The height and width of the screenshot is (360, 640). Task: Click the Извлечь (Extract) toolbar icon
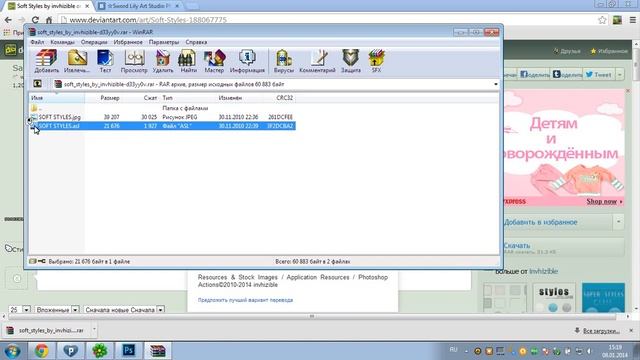[77, 61]
